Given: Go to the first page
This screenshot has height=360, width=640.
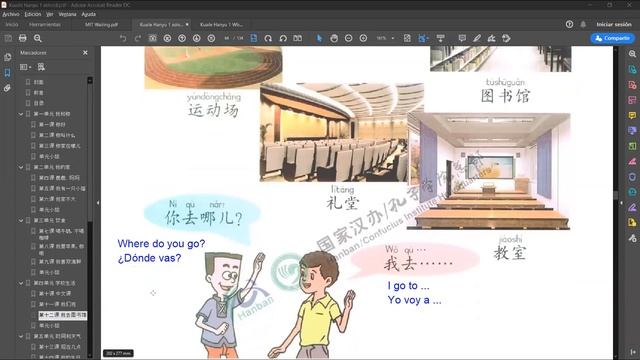Looking at the screenshot, I should (167, 38).
